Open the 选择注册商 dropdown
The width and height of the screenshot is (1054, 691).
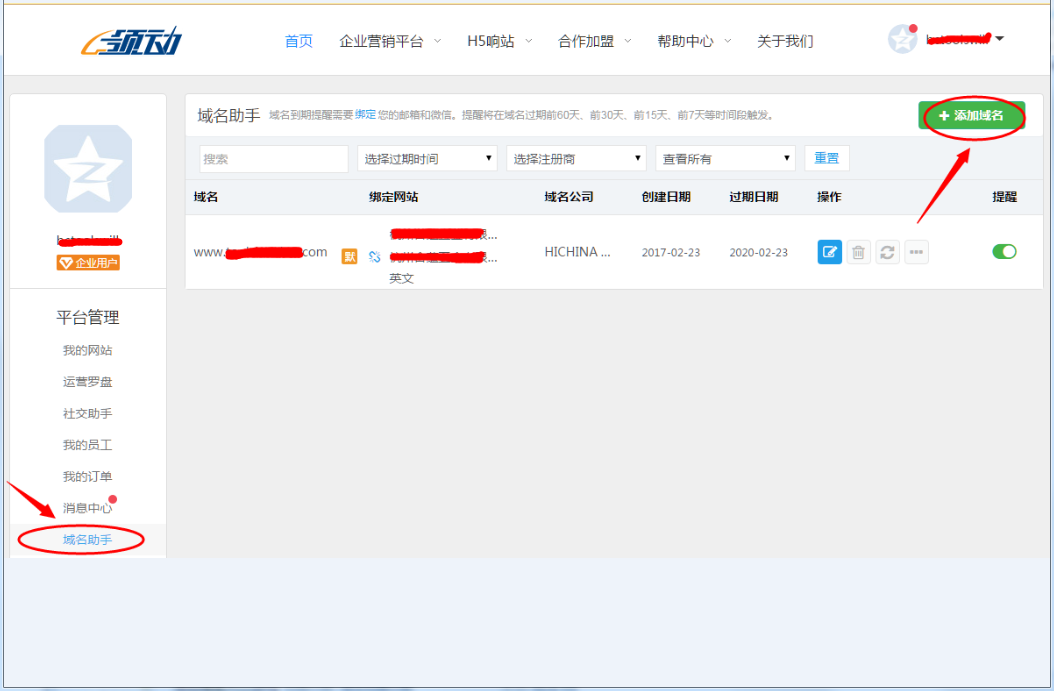click(576, 159)
